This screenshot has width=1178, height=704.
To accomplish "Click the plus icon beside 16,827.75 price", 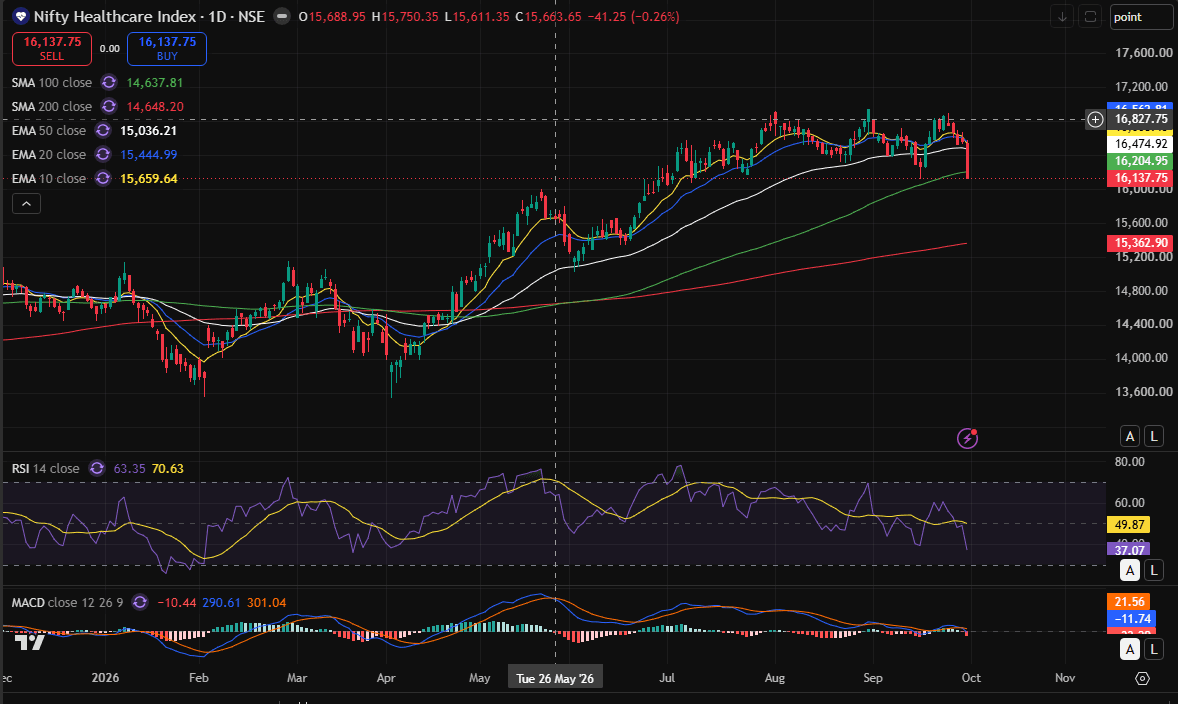I will (x=1095, y=119).
